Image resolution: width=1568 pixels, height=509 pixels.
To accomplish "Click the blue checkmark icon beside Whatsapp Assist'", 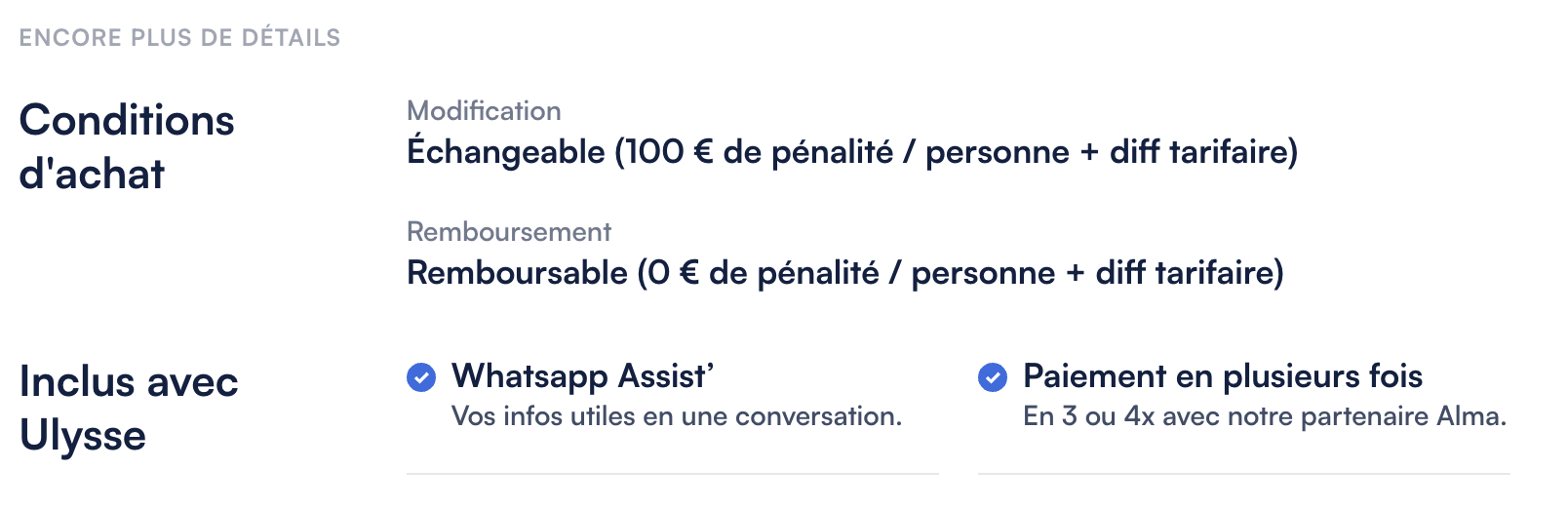I will [421, 376].
